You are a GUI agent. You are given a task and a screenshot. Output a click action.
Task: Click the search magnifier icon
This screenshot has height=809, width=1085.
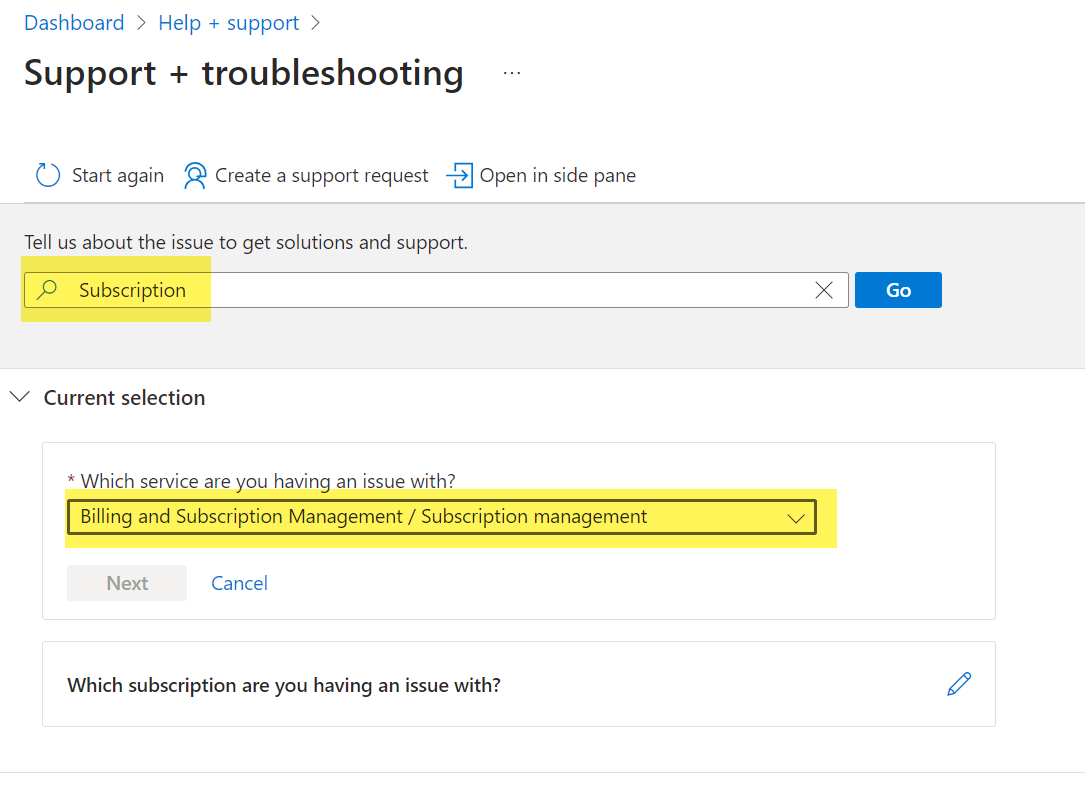tap(47, 289)
